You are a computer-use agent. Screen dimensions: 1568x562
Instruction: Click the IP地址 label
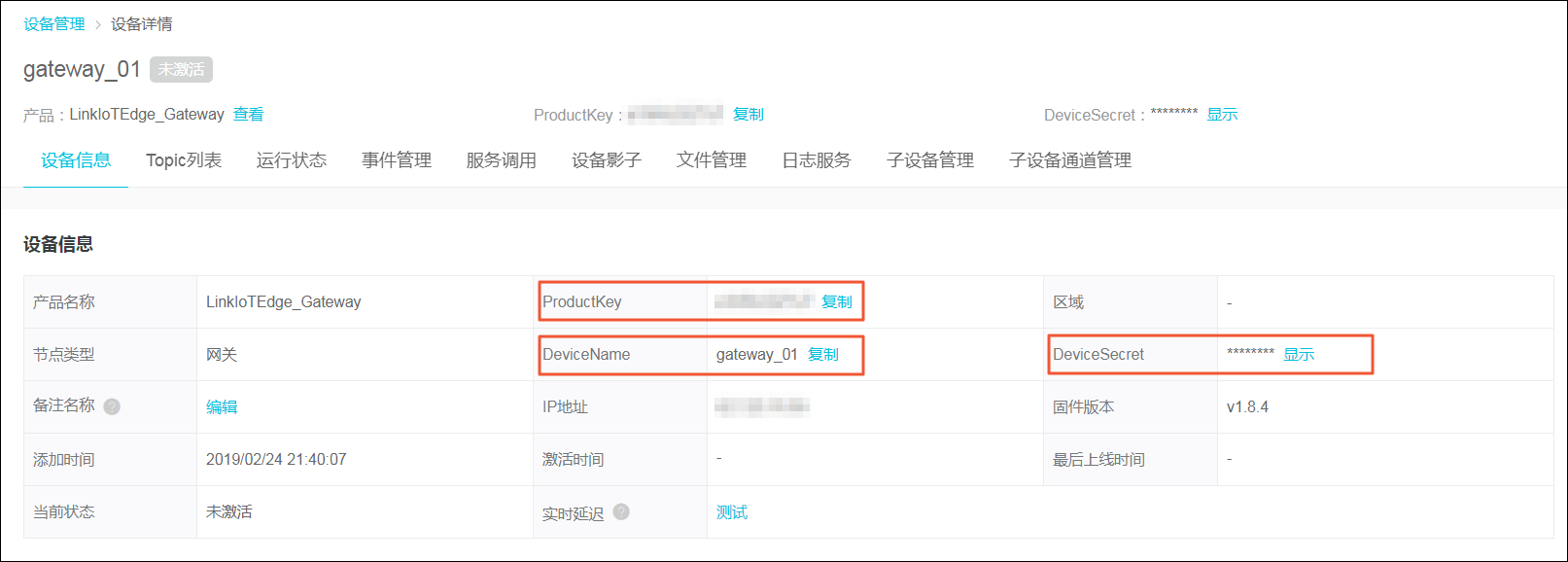(x=566, y=406)
